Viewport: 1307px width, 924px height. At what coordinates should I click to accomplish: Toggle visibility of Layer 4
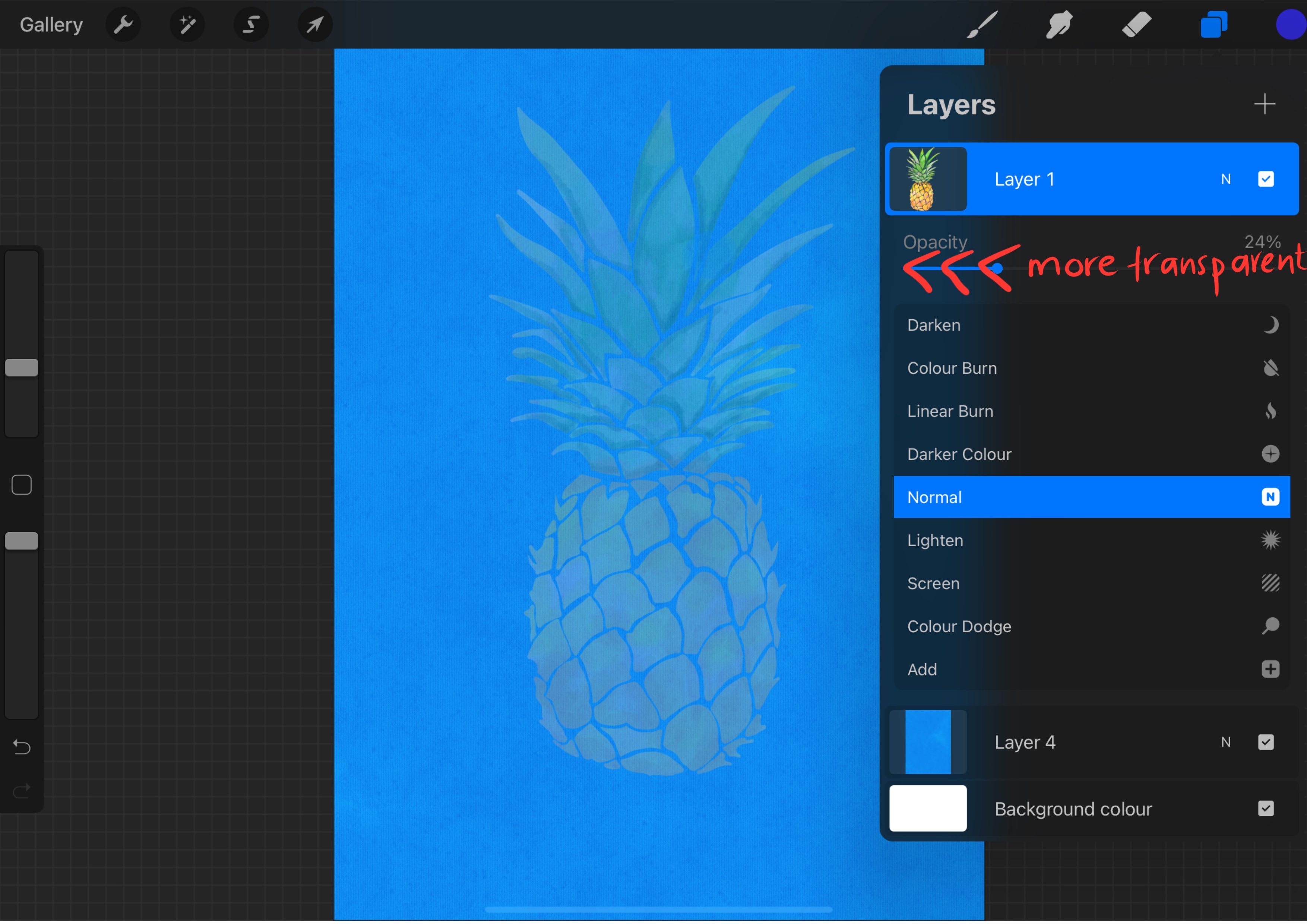click(1265, 742)
